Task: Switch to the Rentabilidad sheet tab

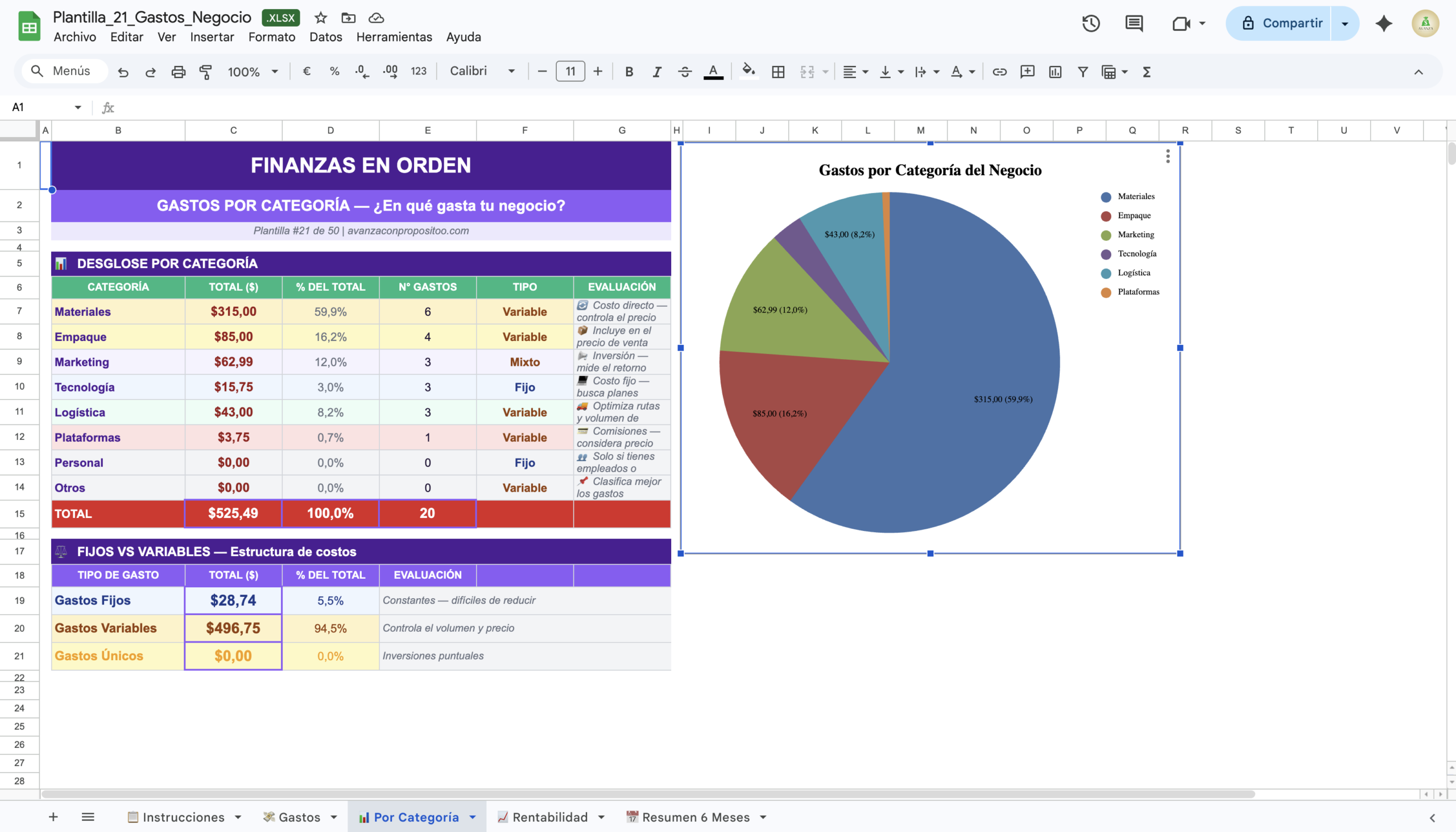Action: click(549, 817)
